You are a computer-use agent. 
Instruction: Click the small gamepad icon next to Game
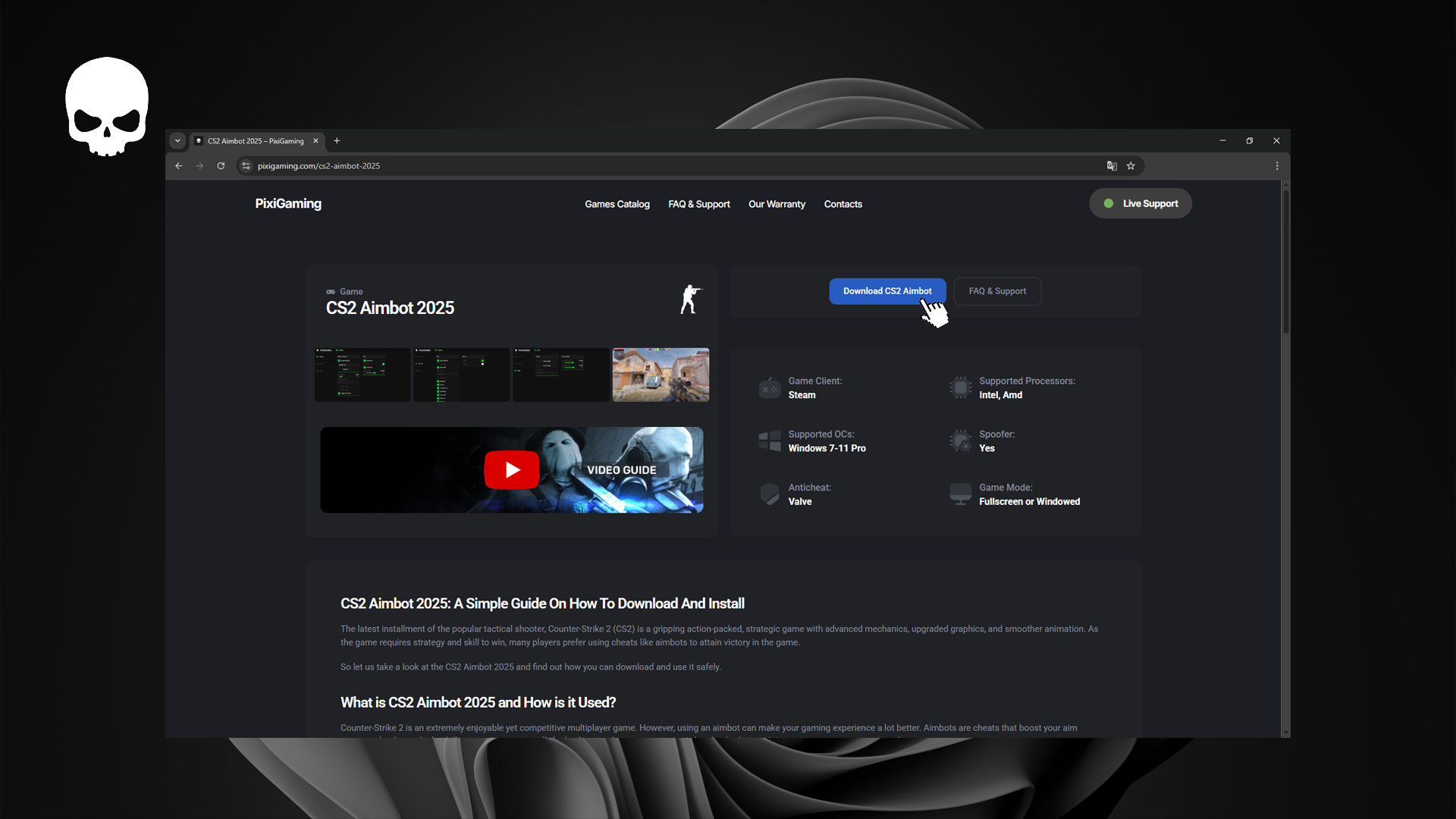pyautogui.click(x=331, y=292)
